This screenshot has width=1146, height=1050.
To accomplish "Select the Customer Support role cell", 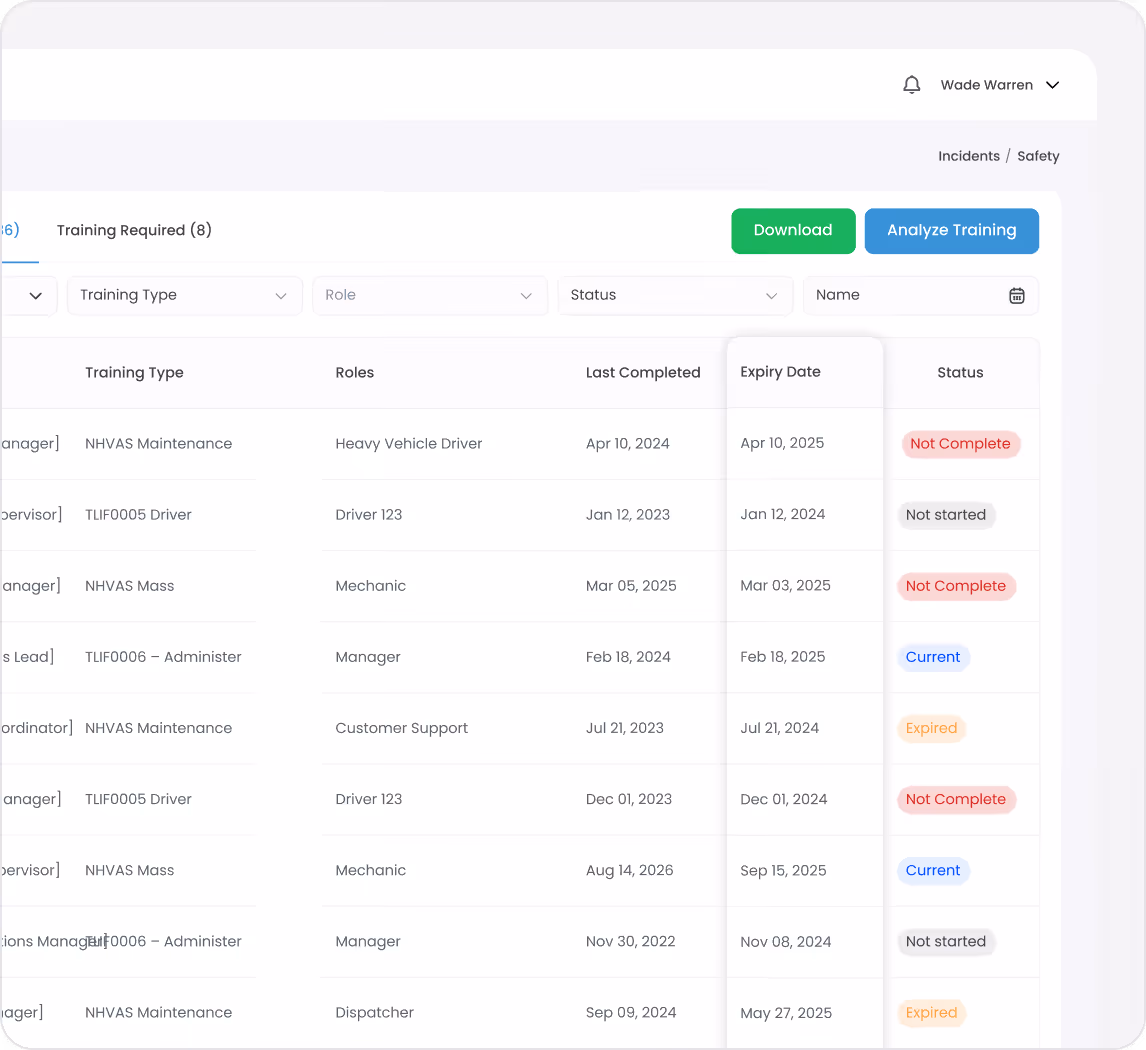I will (401, 728).
